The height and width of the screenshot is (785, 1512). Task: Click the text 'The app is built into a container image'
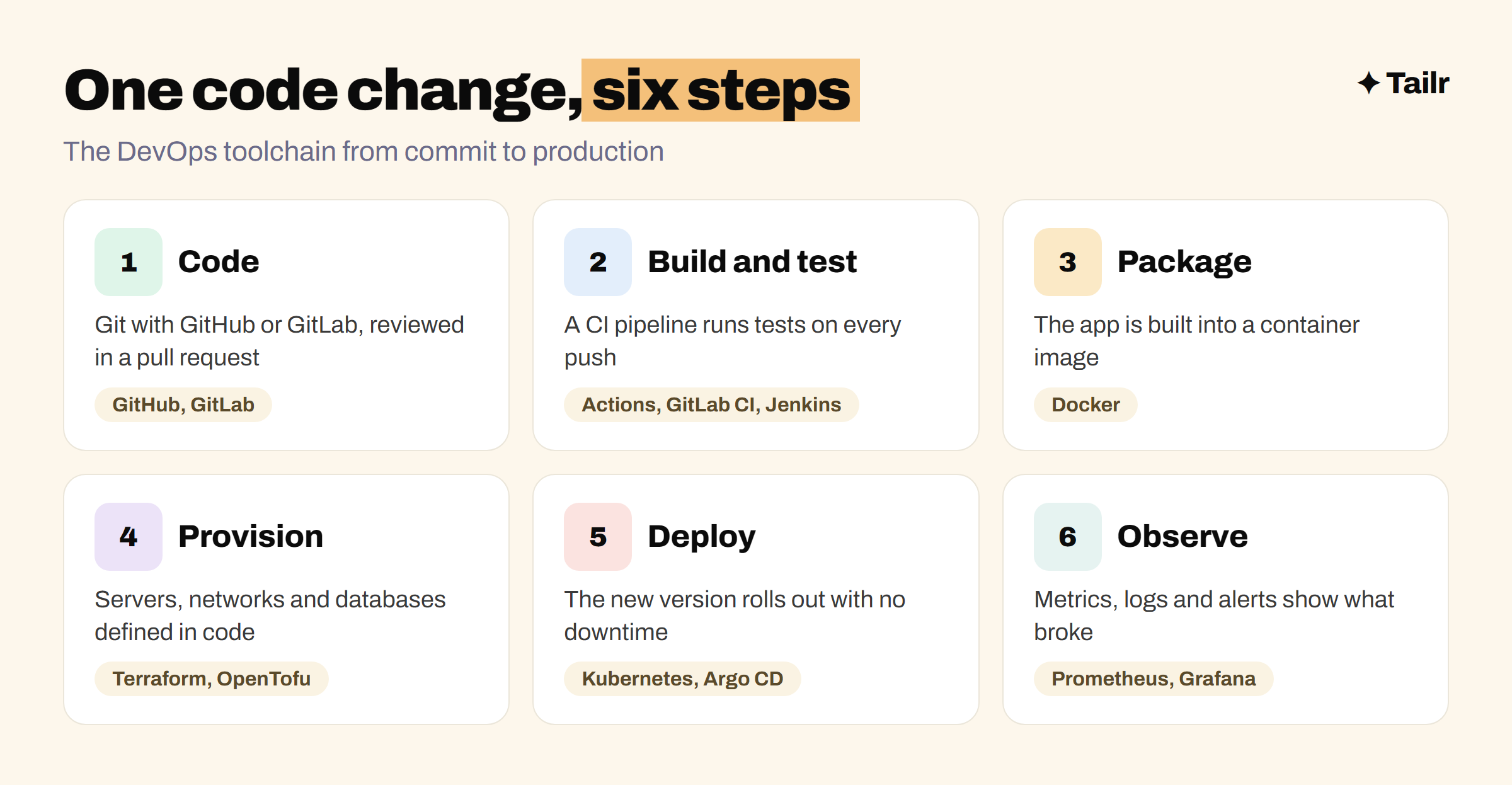coord(1196,341)
